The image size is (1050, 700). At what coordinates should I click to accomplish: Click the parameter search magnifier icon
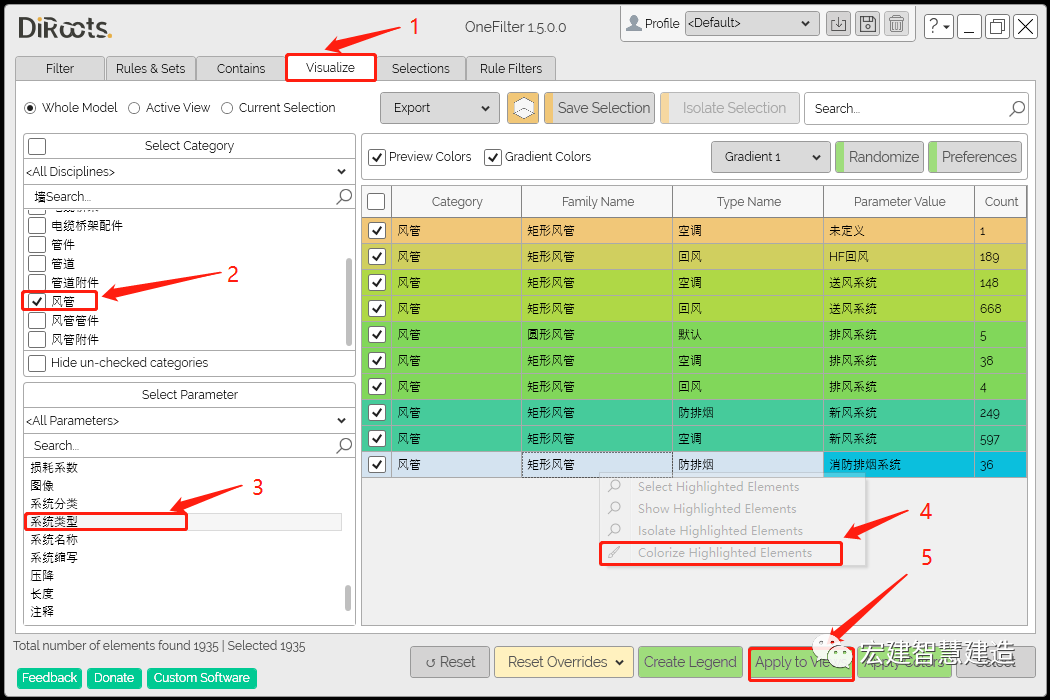[x=344, y=446]
